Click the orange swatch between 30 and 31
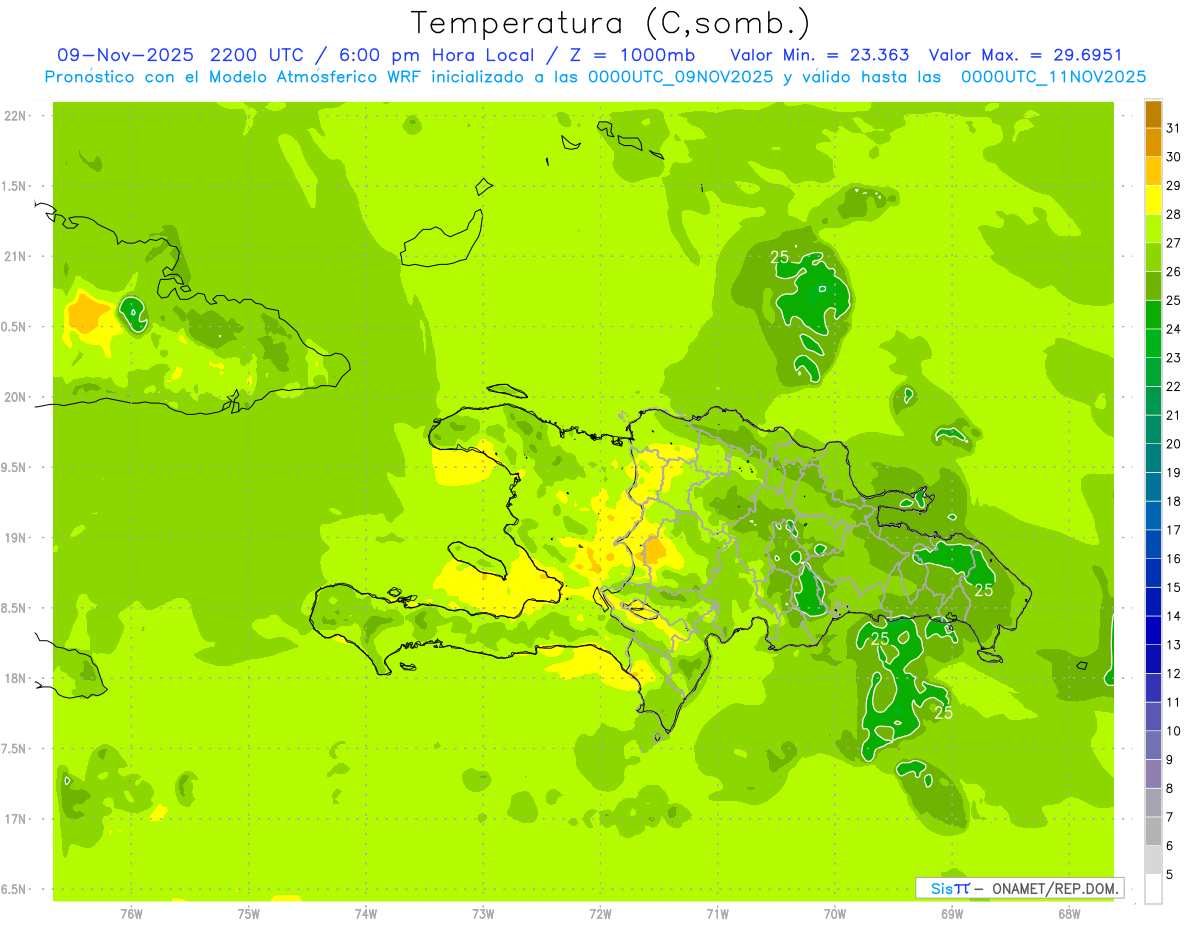The image size is (1200, 927). click(1153, 142)
